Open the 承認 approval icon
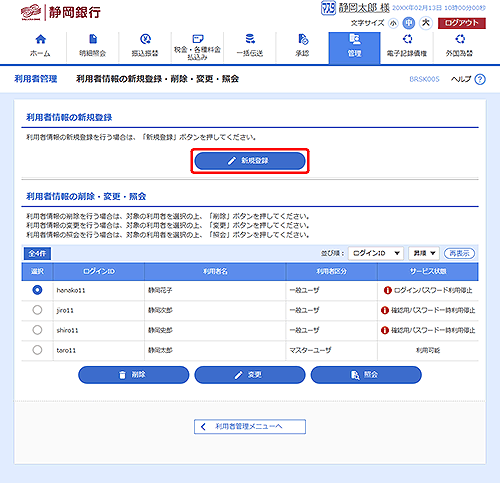500x483 pixels. pos(303,39)
